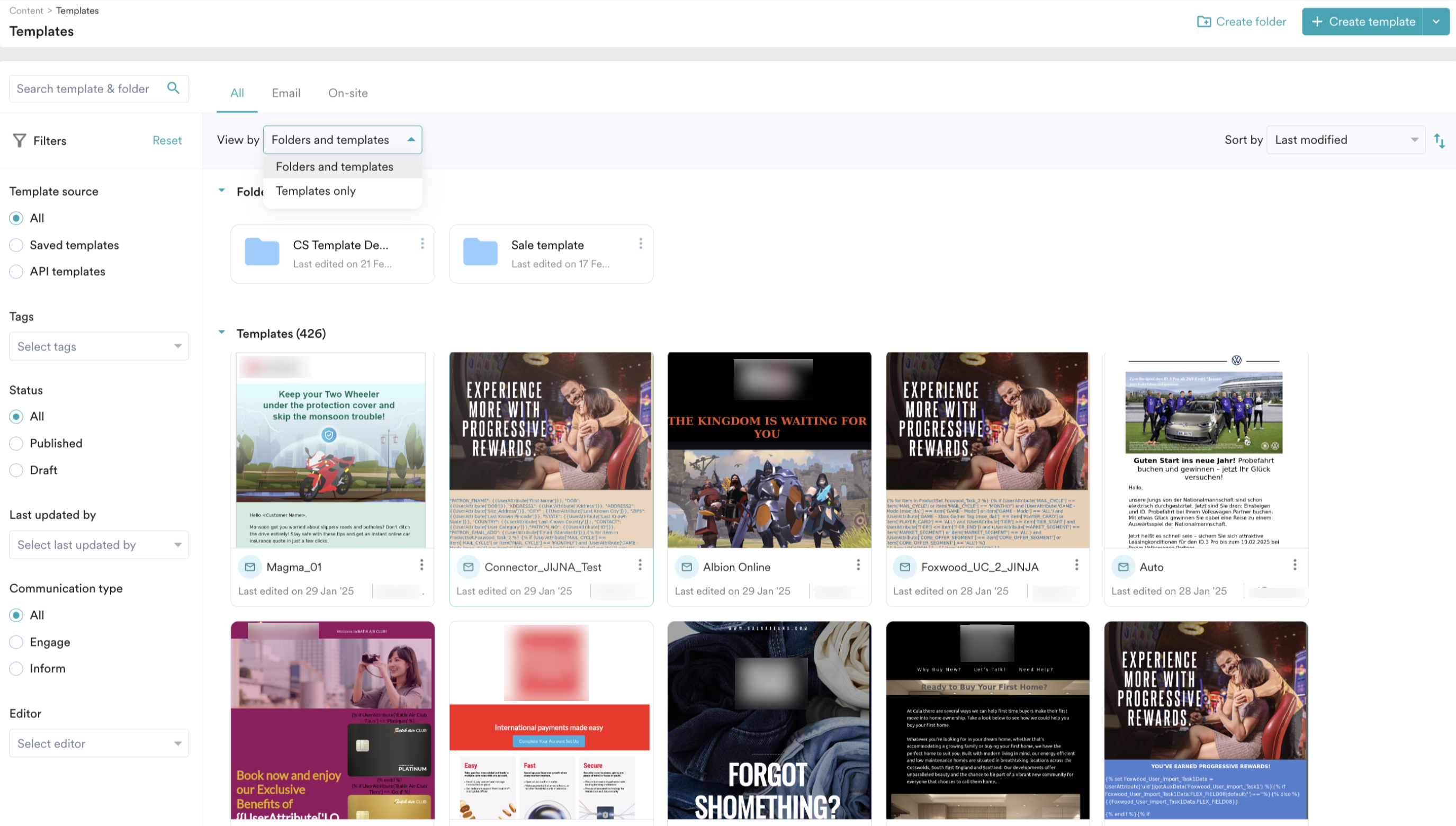Collapse the Templates (426) section
This screenshot has height=826, width=1456.
click(x=222, y=333)
